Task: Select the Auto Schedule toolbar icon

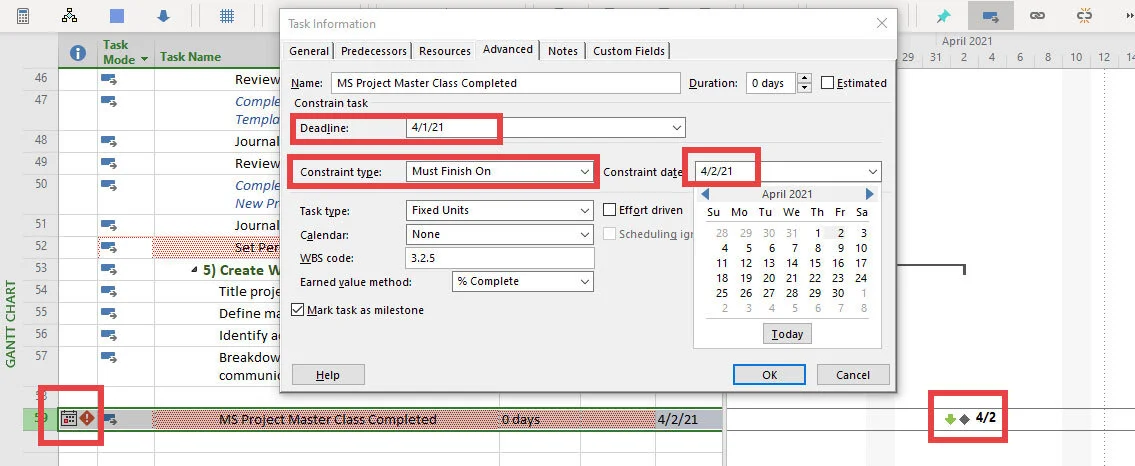Action: tap(990, 16)
